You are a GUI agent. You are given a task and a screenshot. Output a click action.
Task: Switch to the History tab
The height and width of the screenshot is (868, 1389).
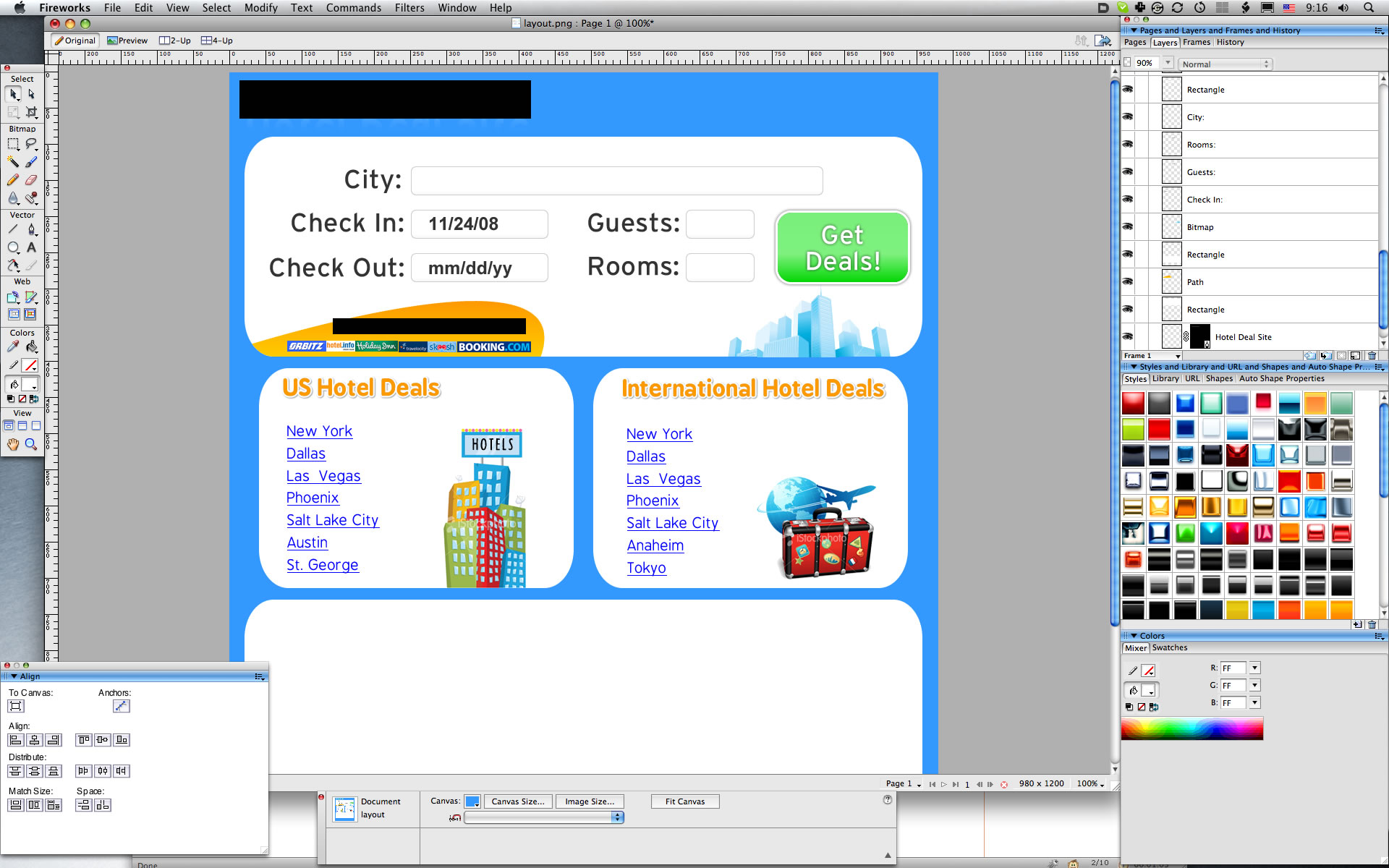tap(1230, 42)
